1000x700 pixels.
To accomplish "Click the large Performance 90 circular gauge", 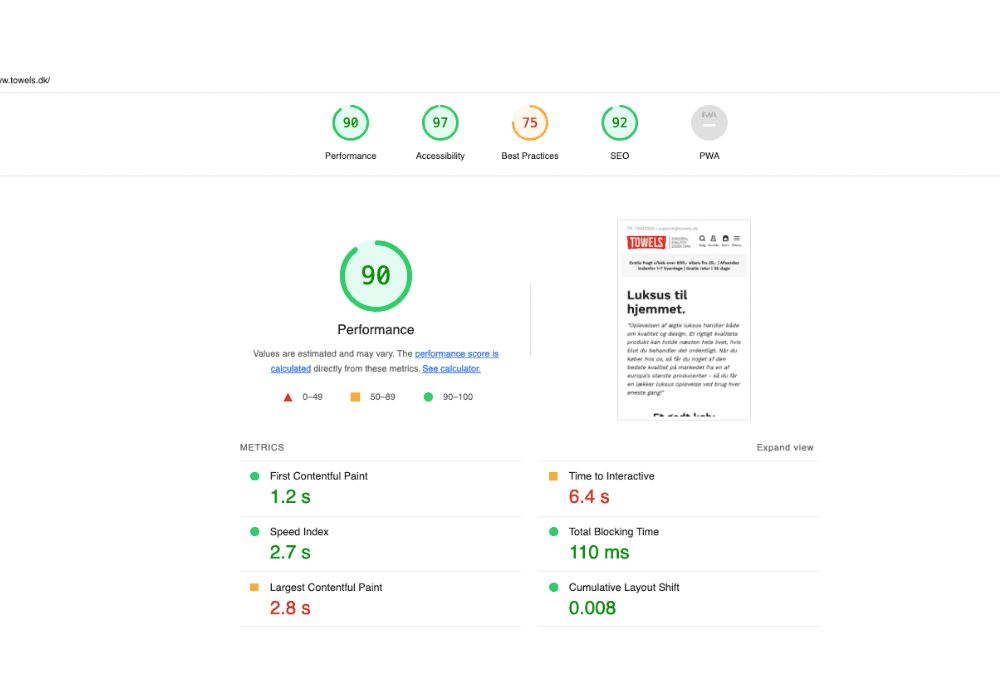I will click(x=376, y=276).
